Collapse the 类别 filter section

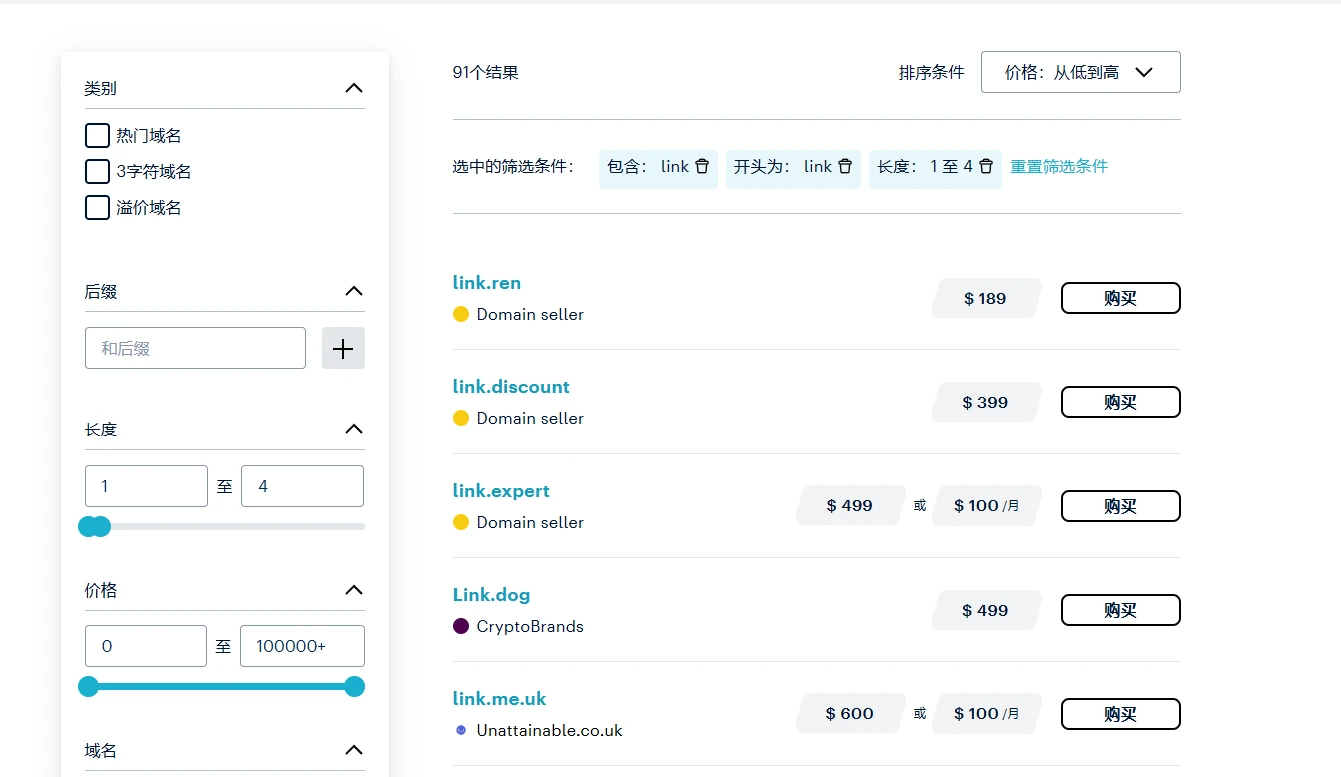pos(353,88)
